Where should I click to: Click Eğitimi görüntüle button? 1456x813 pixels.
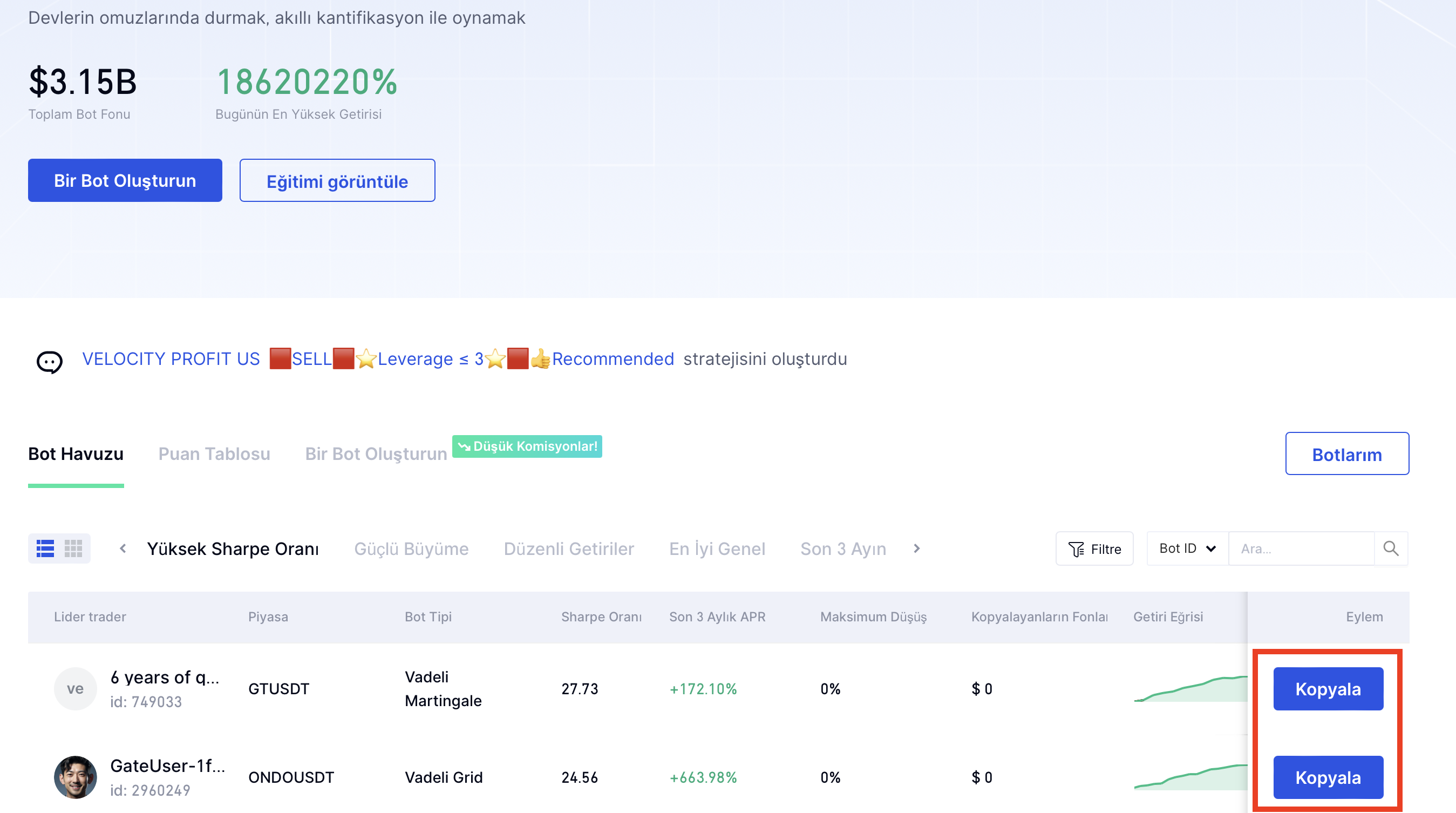(337, 181)
